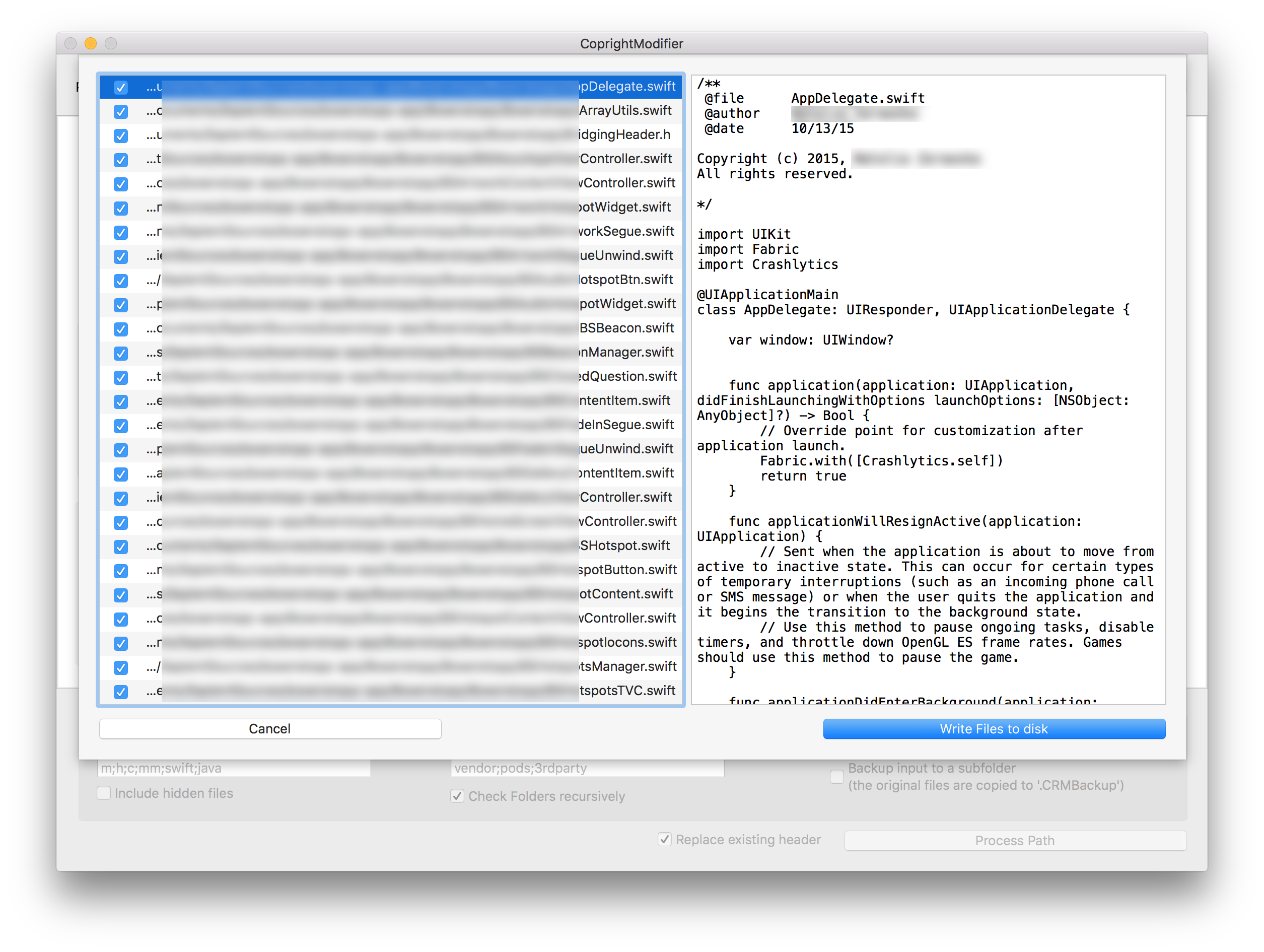Toggle checkbox for HotspotBtn.swift row

[x=120, y=281]
